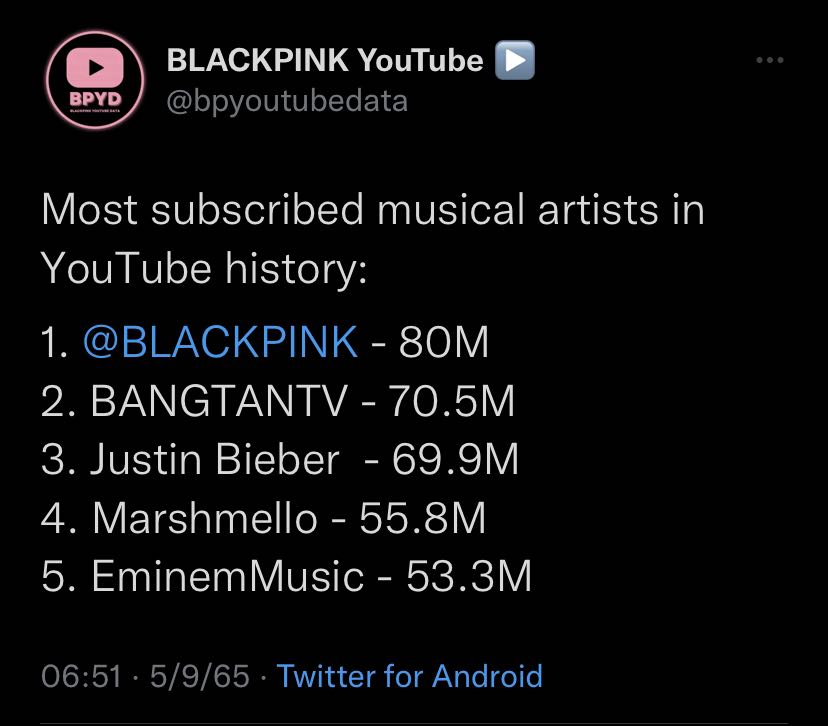Viewport: 828px width, 726px height.
Task: Open the BLACKPINK YouTube display name
Action: pos(325,61)
